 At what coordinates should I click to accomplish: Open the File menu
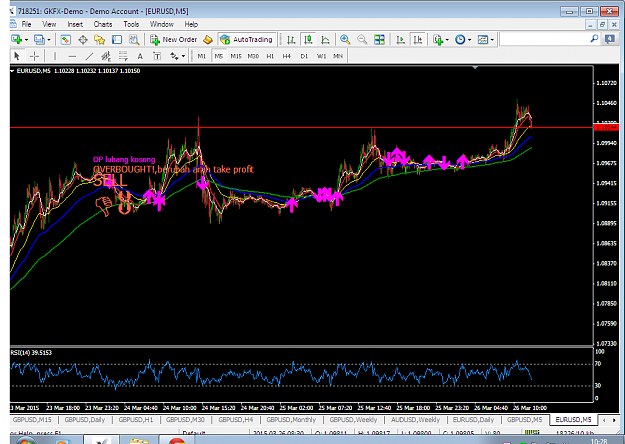click(26, 24)
